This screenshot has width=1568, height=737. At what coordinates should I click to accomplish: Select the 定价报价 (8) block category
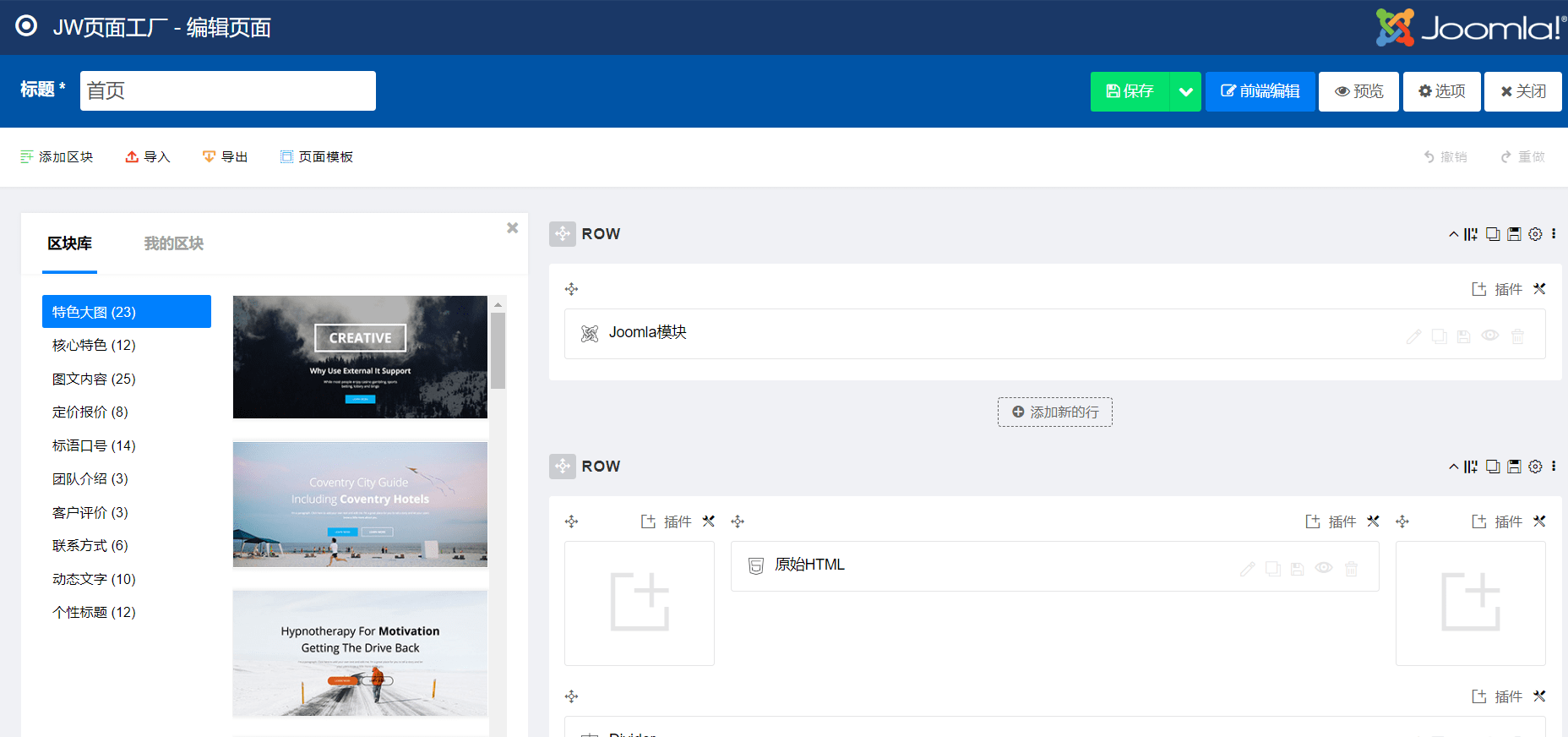pyautogui.click(x=90, y=412)
